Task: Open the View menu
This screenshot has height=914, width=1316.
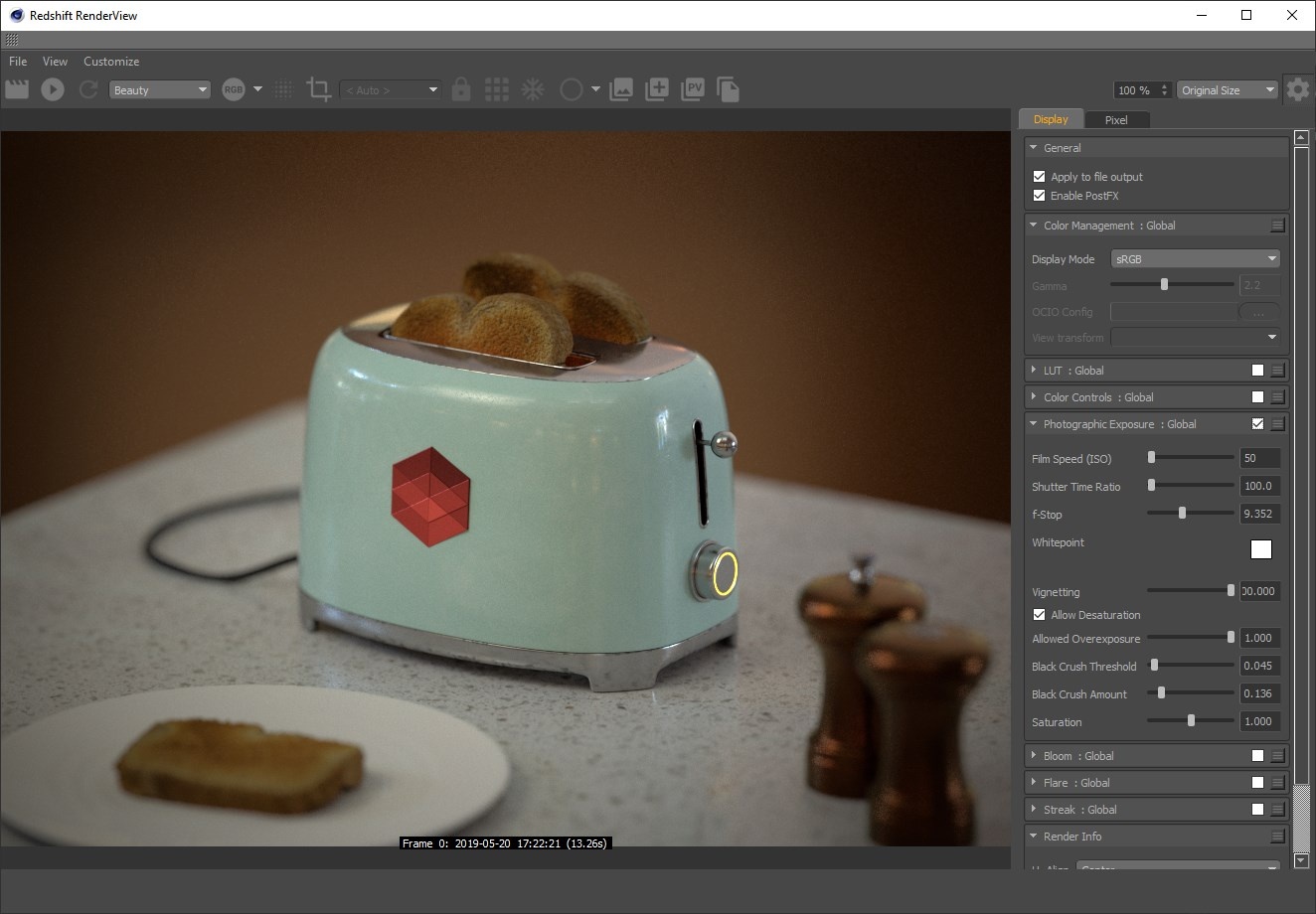Action: [55, 61]
